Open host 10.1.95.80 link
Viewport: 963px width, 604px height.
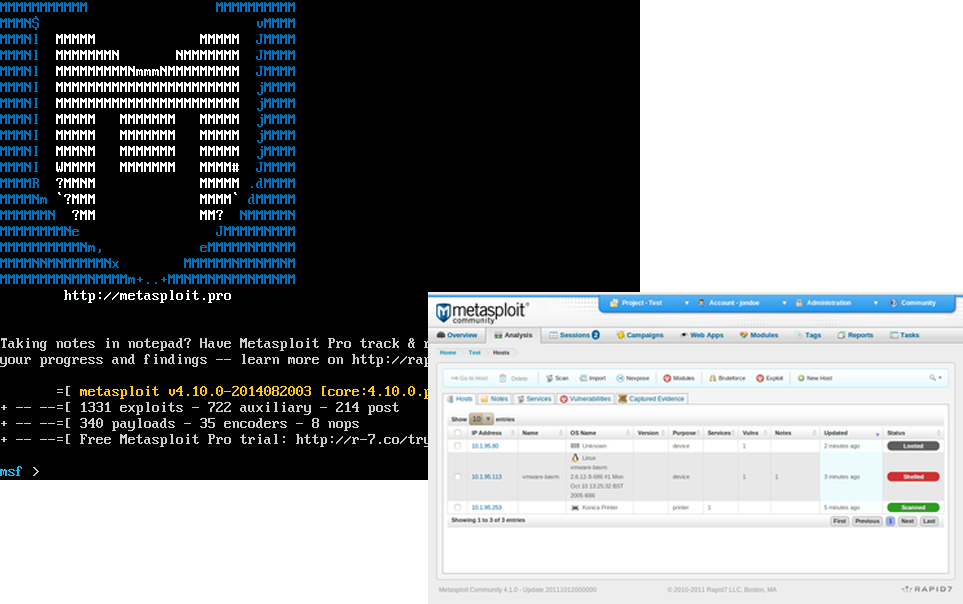(x=485, y=446)
